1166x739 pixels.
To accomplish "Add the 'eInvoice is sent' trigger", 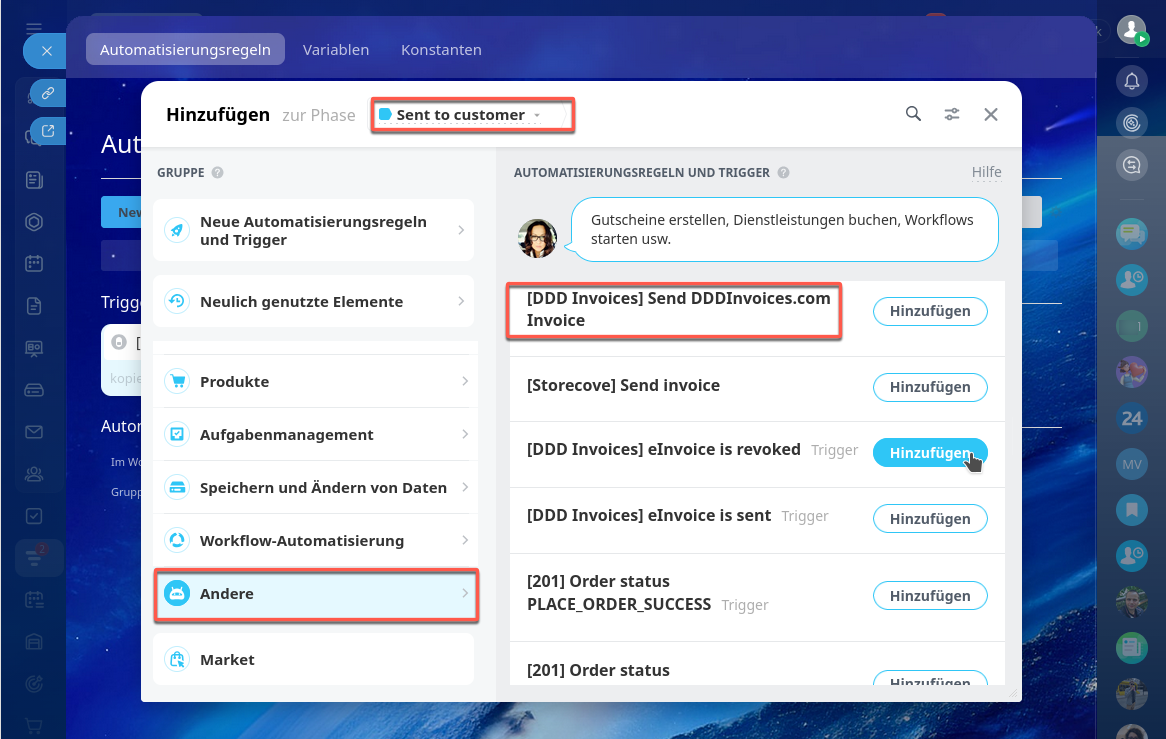I will click(x=930, y=519).
